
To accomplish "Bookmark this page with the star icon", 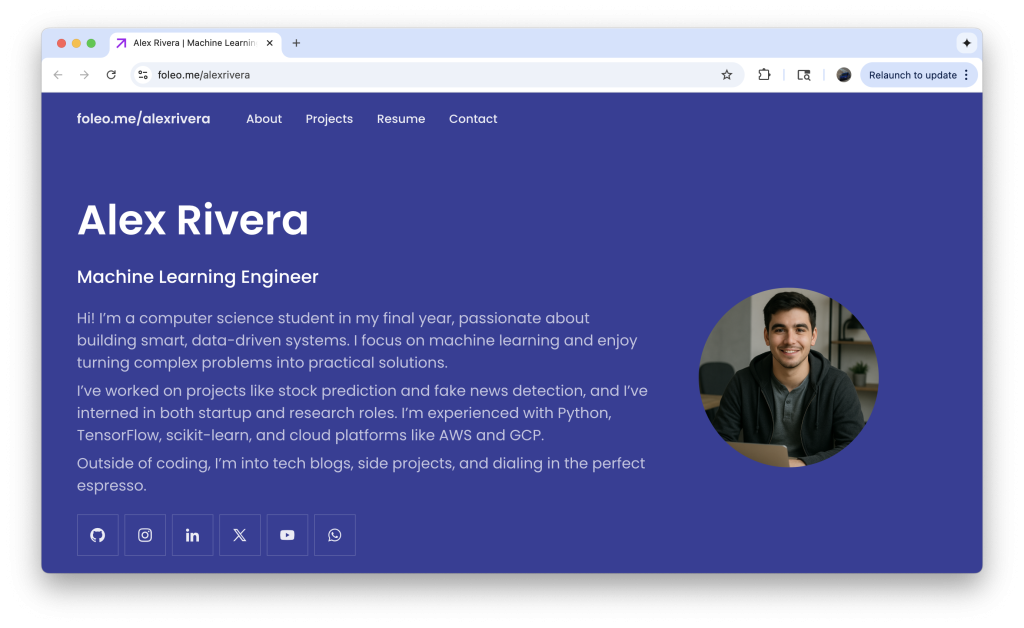I will coord(727,75).
